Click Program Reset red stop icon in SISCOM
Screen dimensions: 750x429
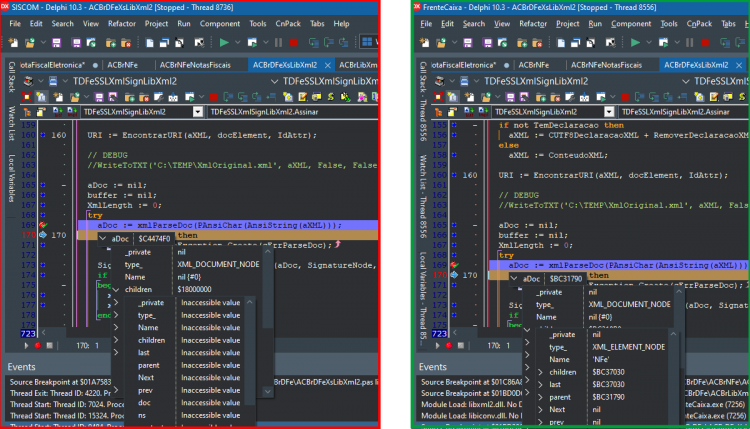tap(294, 43)
